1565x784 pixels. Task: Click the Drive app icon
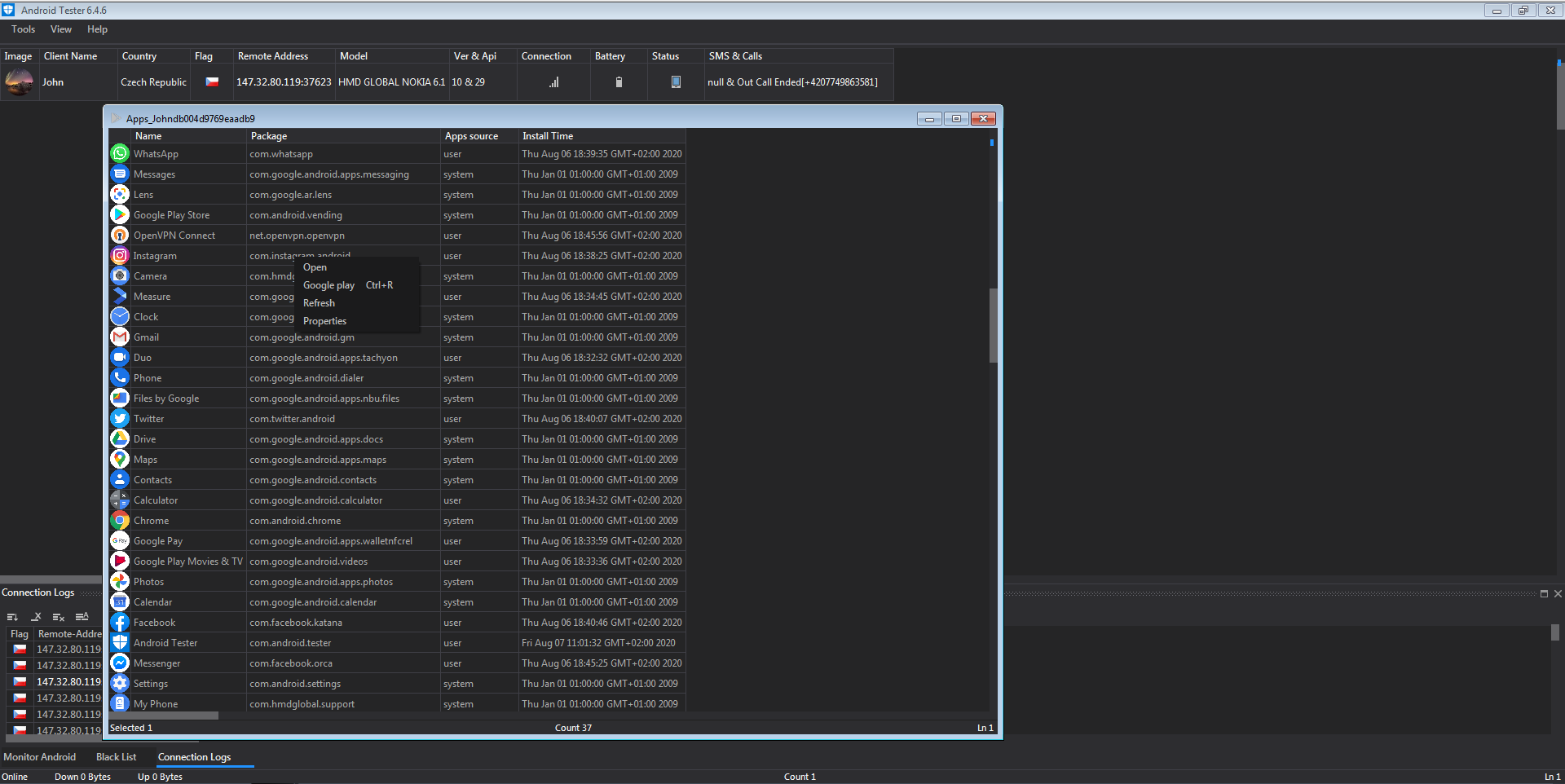click(120, 438)
